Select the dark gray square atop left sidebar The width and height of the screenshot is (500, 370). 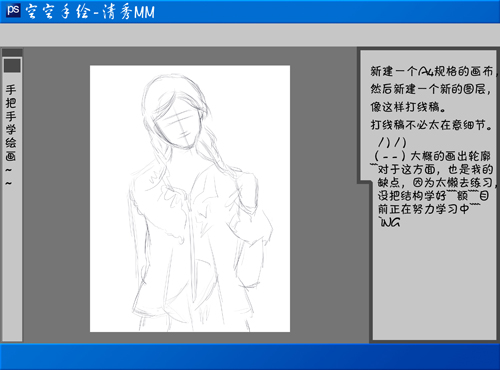(12, 66)
